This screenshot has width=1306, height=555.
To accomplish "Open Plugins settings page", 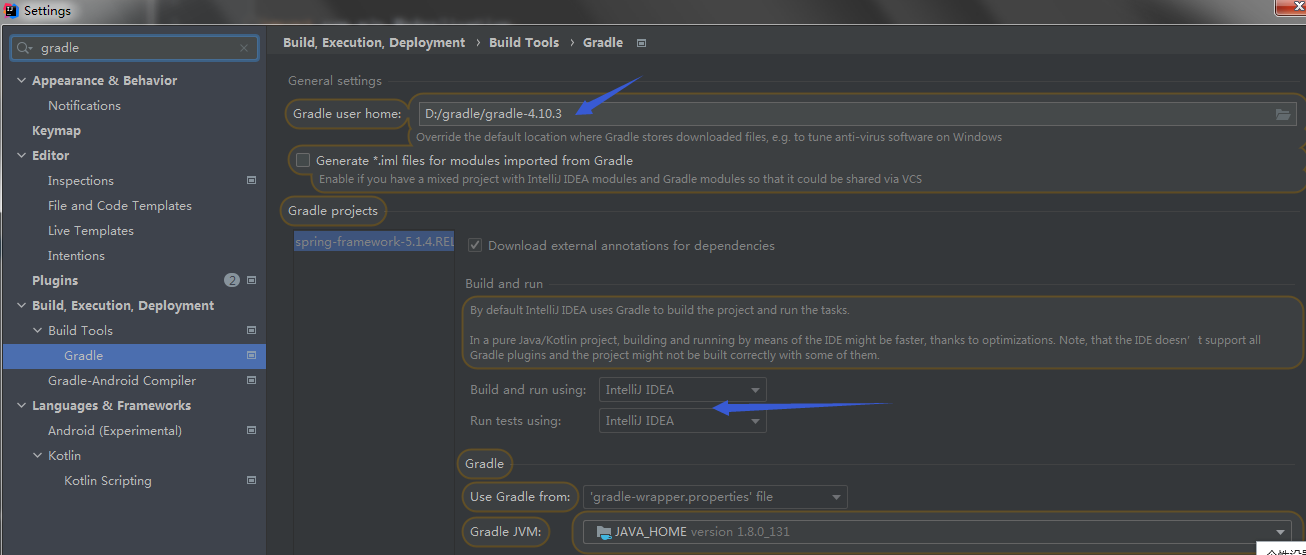I will coord(55,280).
